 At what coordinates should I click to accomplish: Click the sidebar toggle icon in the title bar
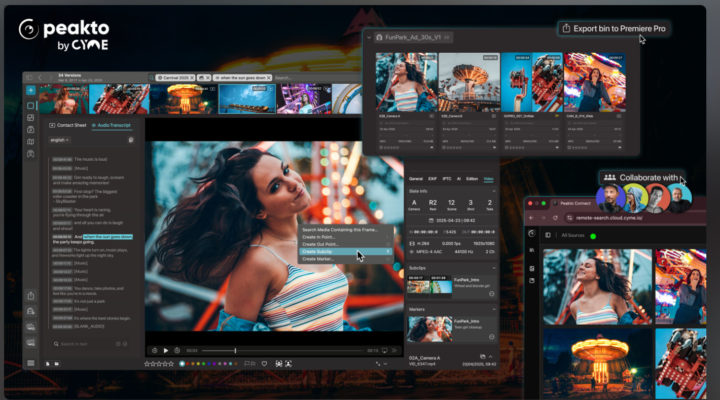coord(29,78)
